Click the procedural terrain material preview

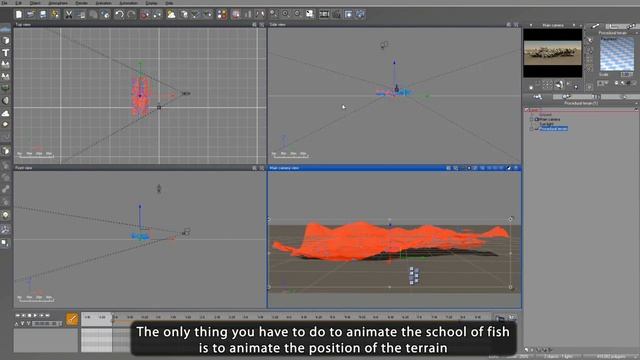(x=617, y=54)
